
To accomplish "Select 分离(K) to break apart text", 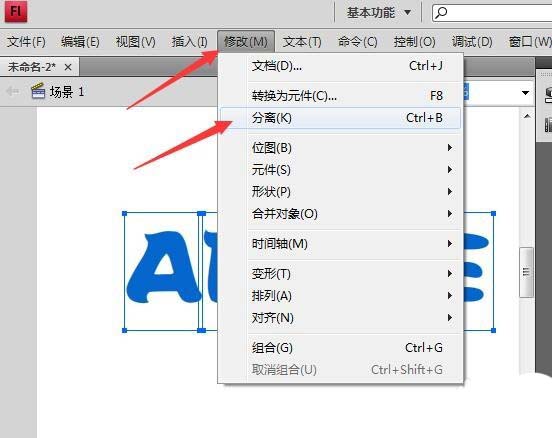I will pos(340,118).
